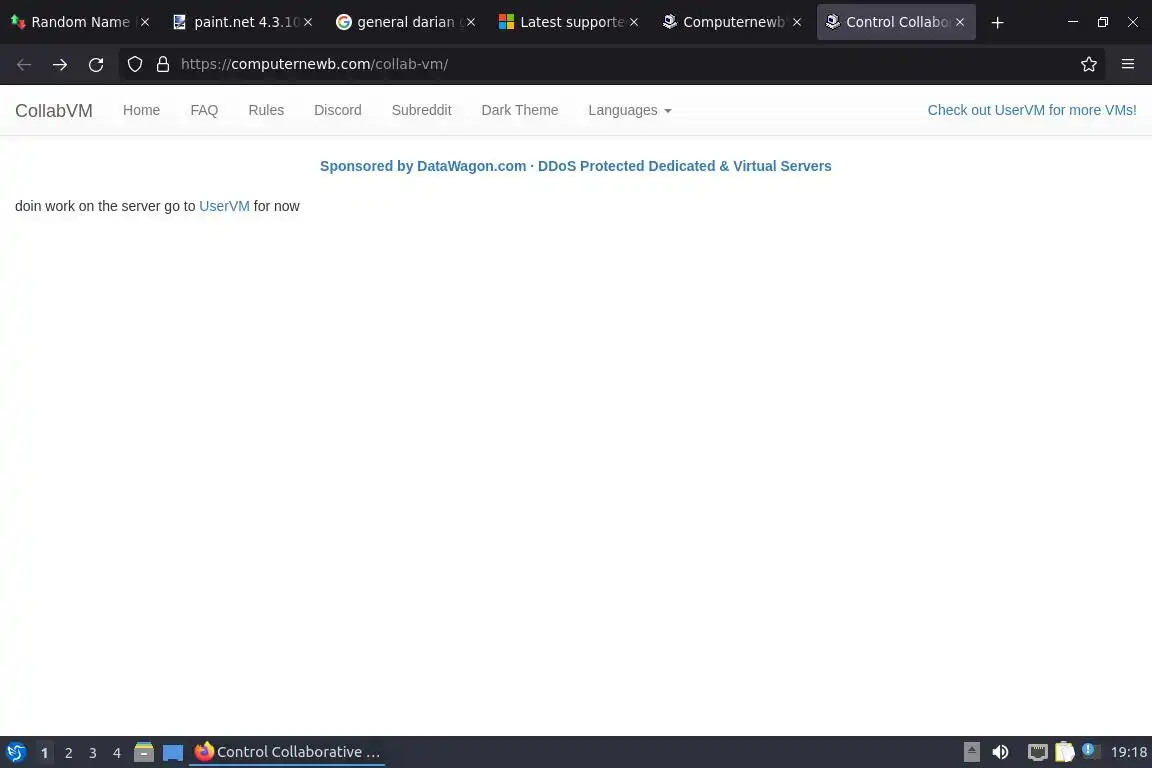
Task: Click the show desktop taskbar icon
Action: (173, 753)
